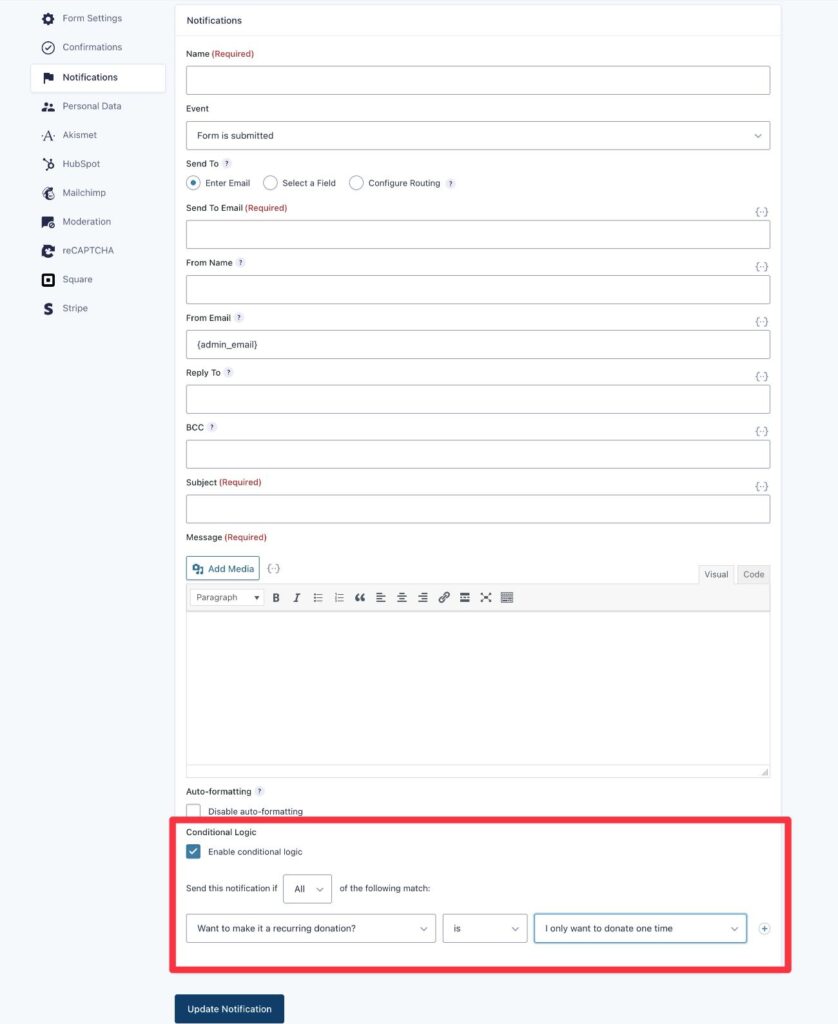Open the 'is' operator dropdown
Viewport: 838px width, 1024px height.
pyautogui.click(x=485, y=928)
